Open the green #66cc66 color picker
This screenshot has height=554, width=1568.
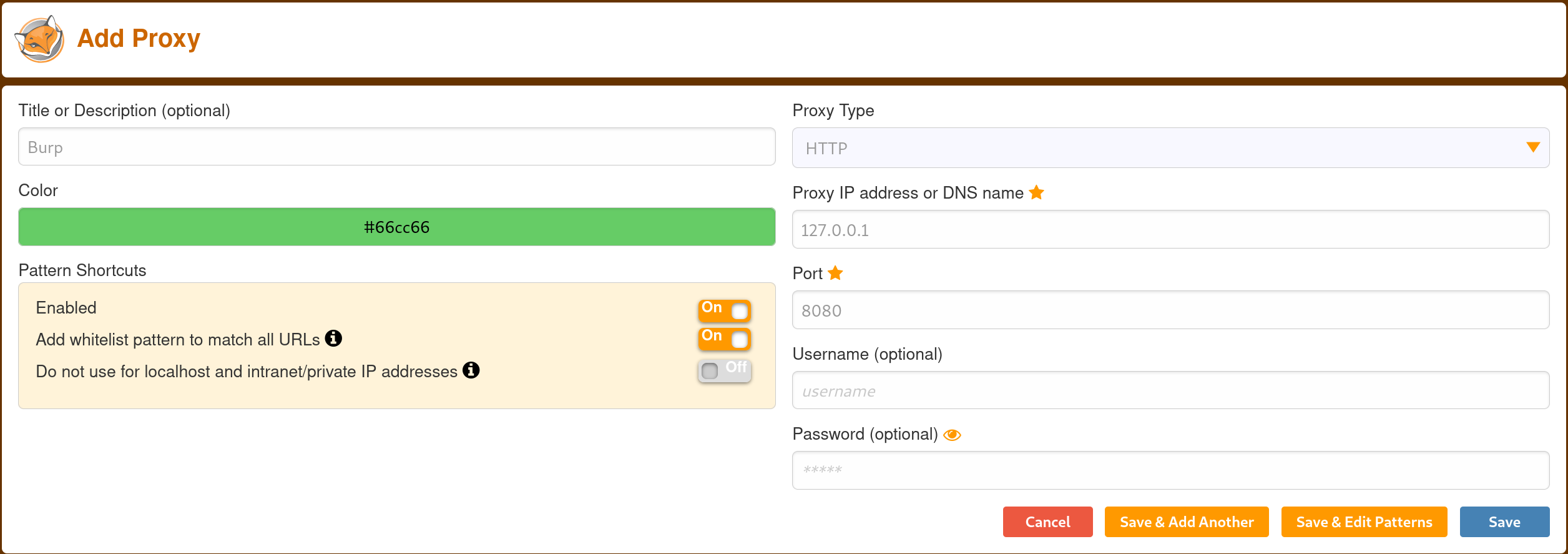pos(397,227)
